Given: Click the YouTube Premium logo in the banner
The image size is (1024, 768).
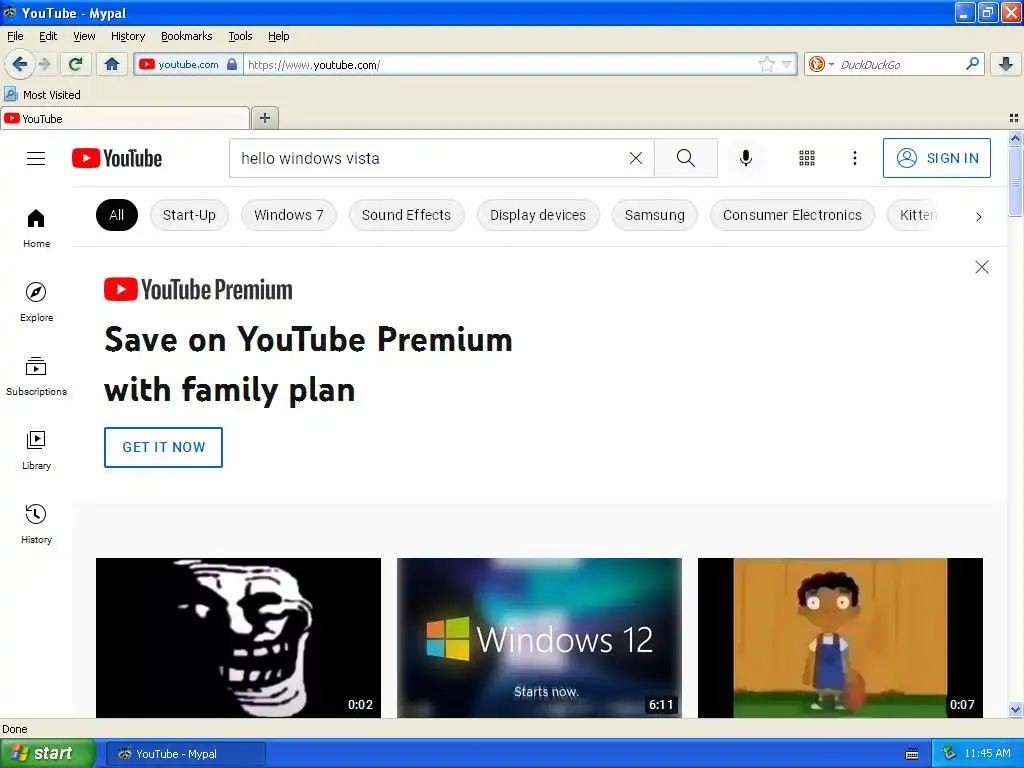Looking at the screenshot, I should click(198, 289).
